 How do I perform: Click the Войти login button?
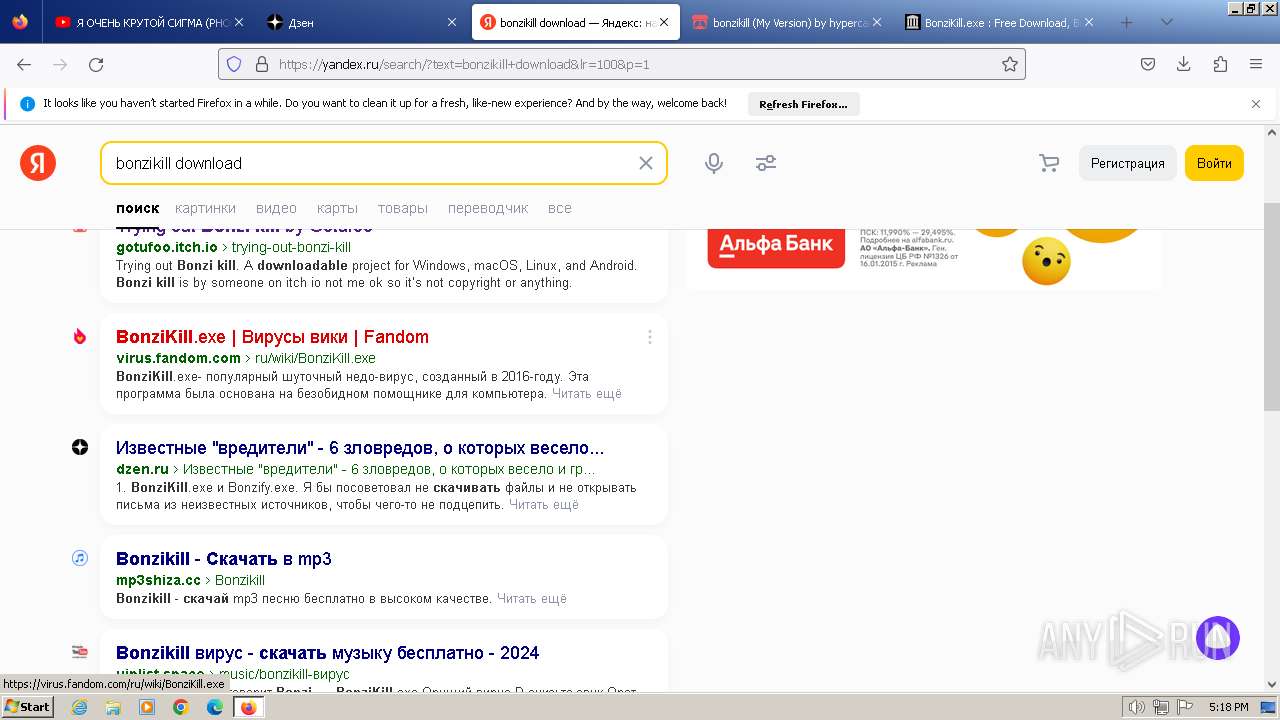(1214, 163)
